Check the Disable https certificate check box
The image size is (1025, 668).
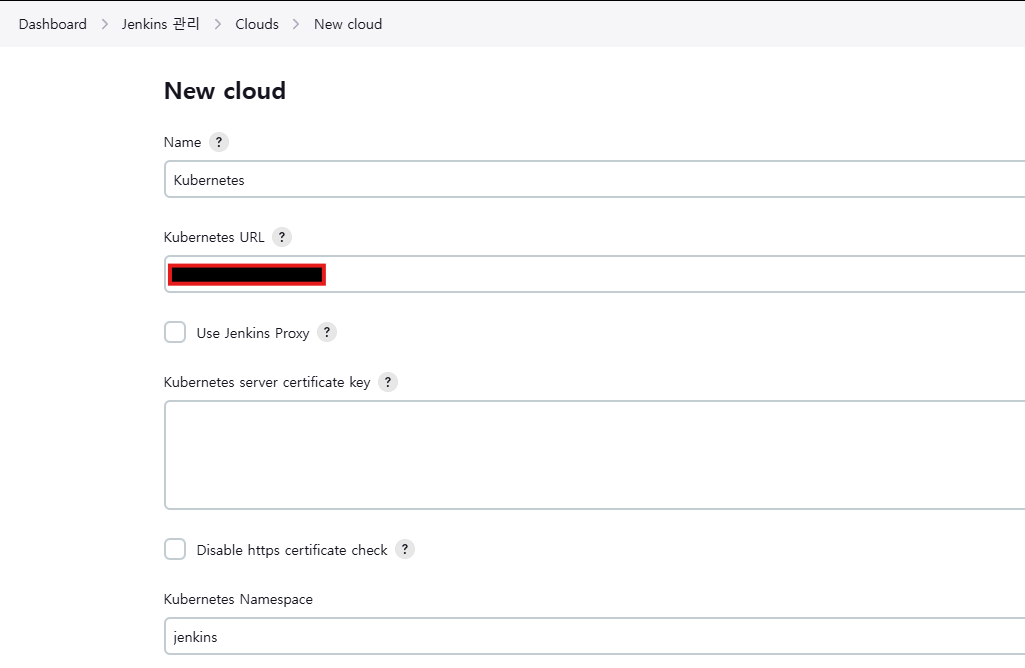coord(175,548)
